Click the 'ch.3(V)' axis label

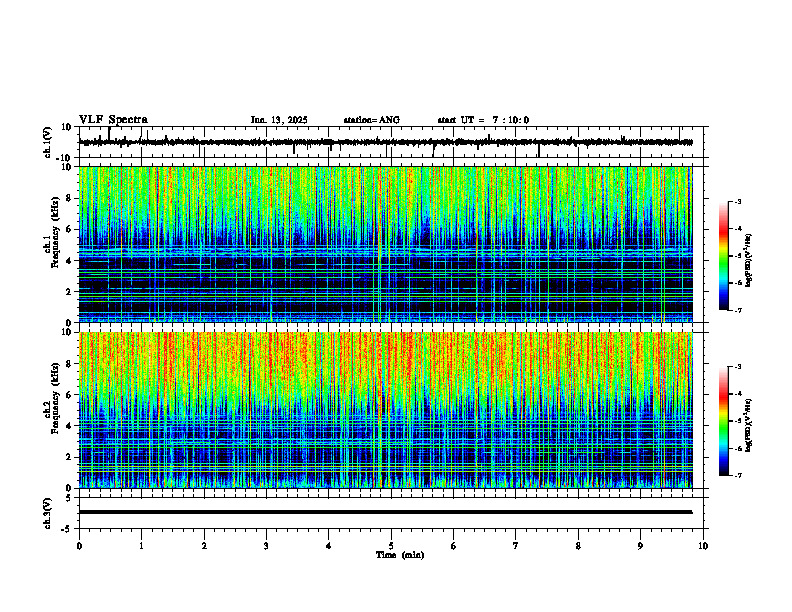coord(48,513)
